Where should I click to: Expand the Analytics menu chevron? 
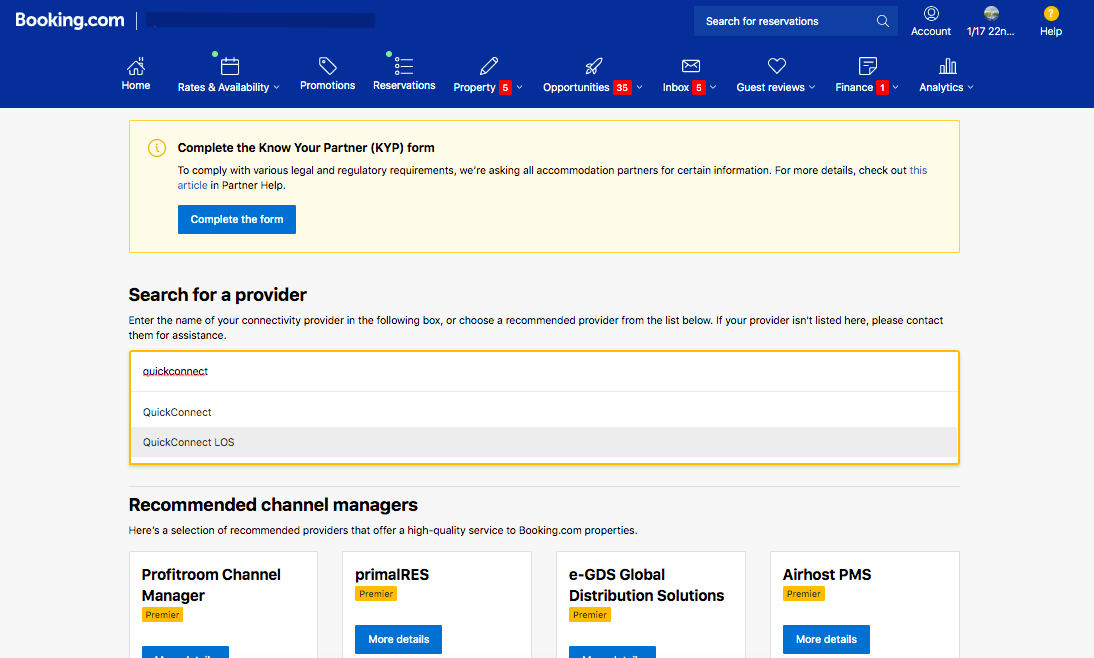[970, 87]
